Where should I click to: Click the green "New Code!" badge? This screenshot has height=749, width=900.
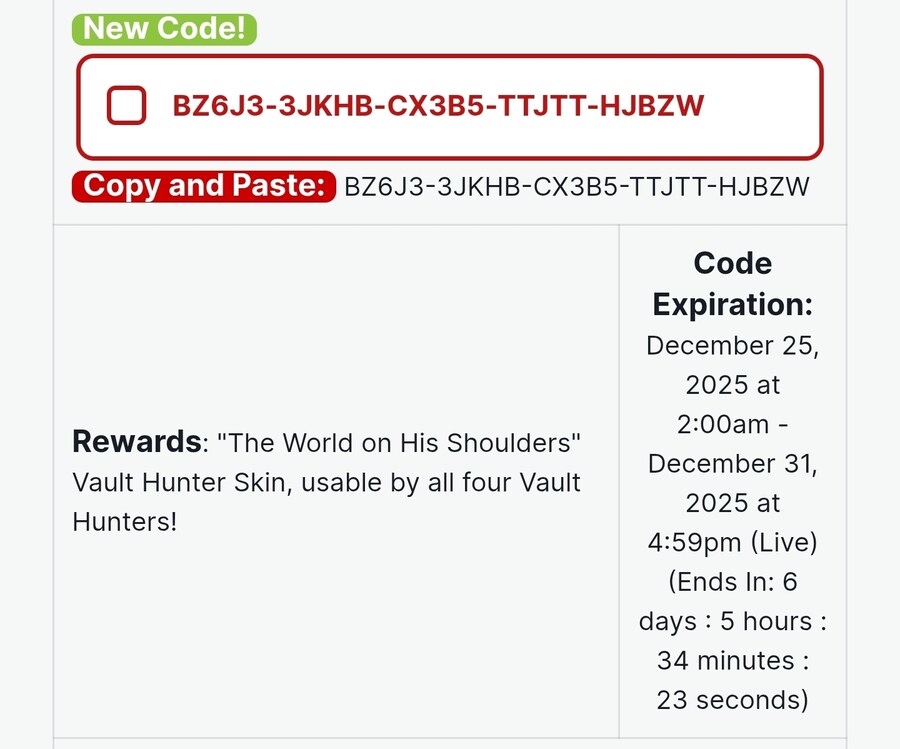click(x=164, y=28)
